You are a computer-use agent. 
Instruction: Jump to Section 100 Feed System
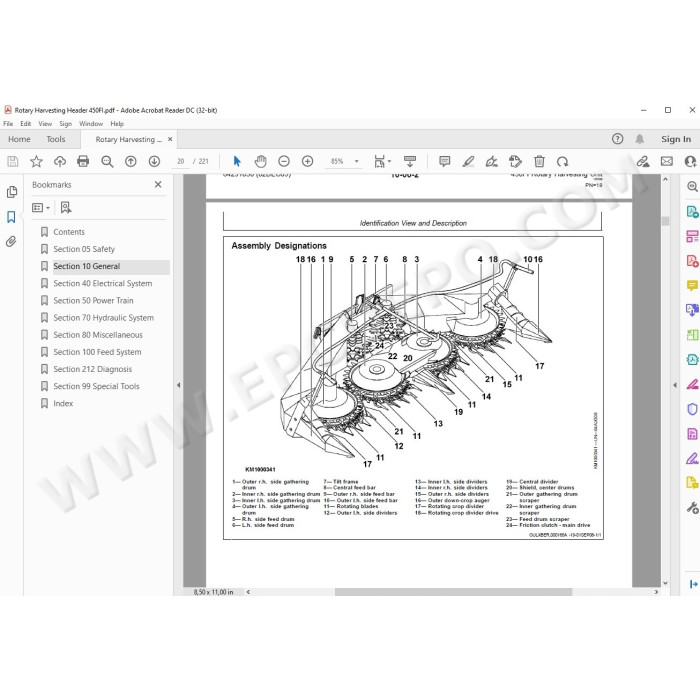[97, 352]
